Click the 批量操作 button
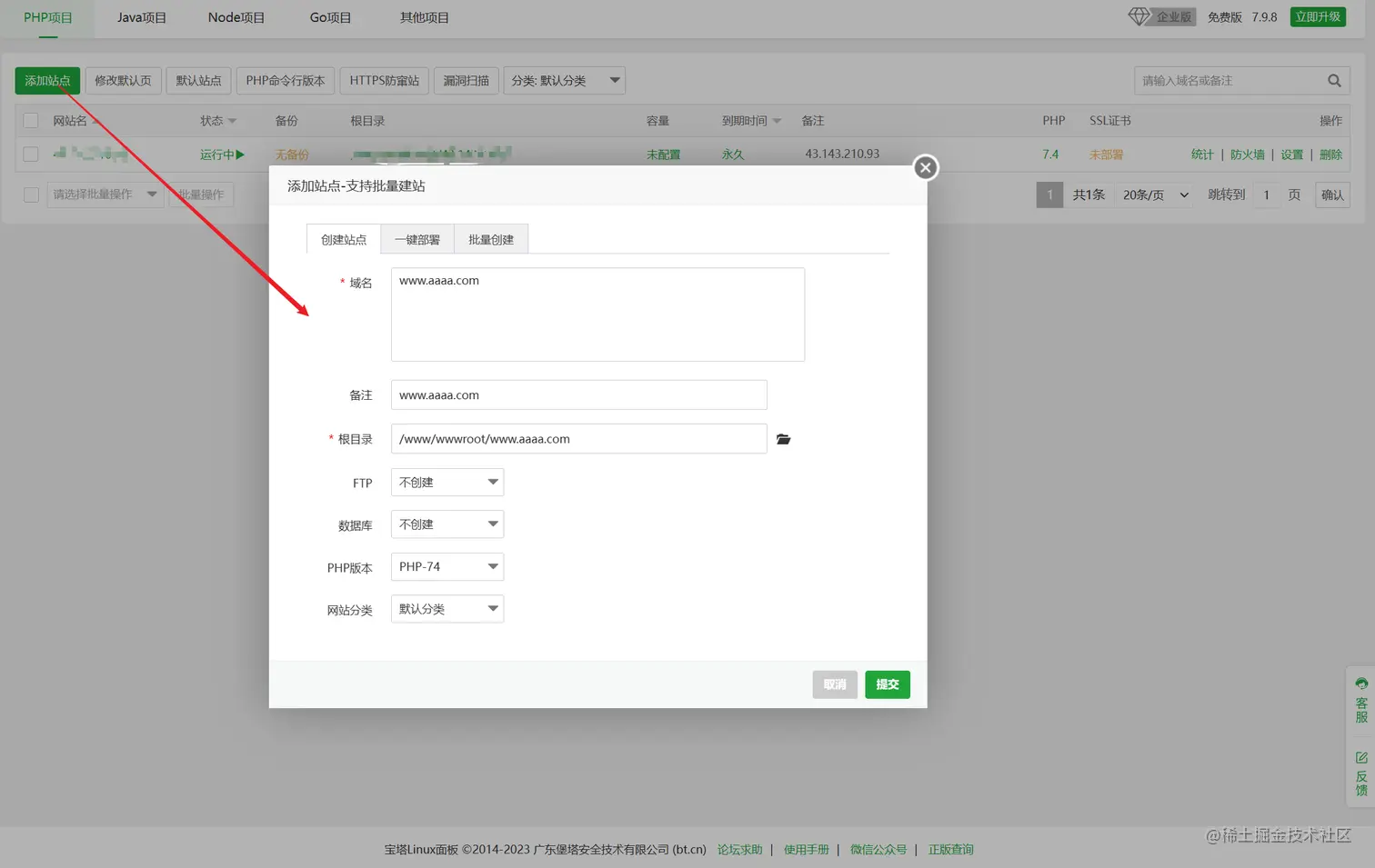 202,195
